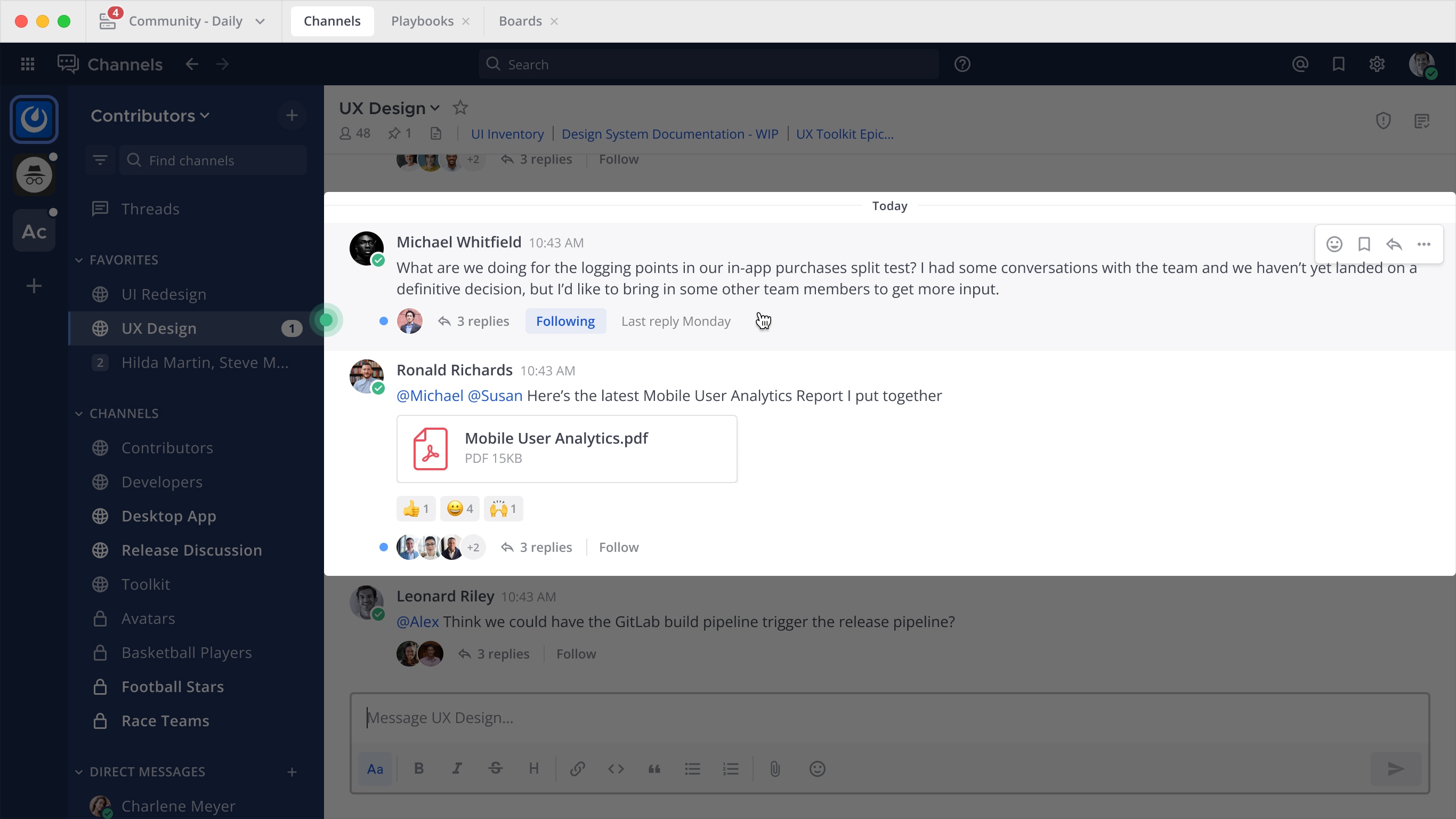Click the channel settings gear icon
The image size is (1456, 819).
[x=1378, y=64]
